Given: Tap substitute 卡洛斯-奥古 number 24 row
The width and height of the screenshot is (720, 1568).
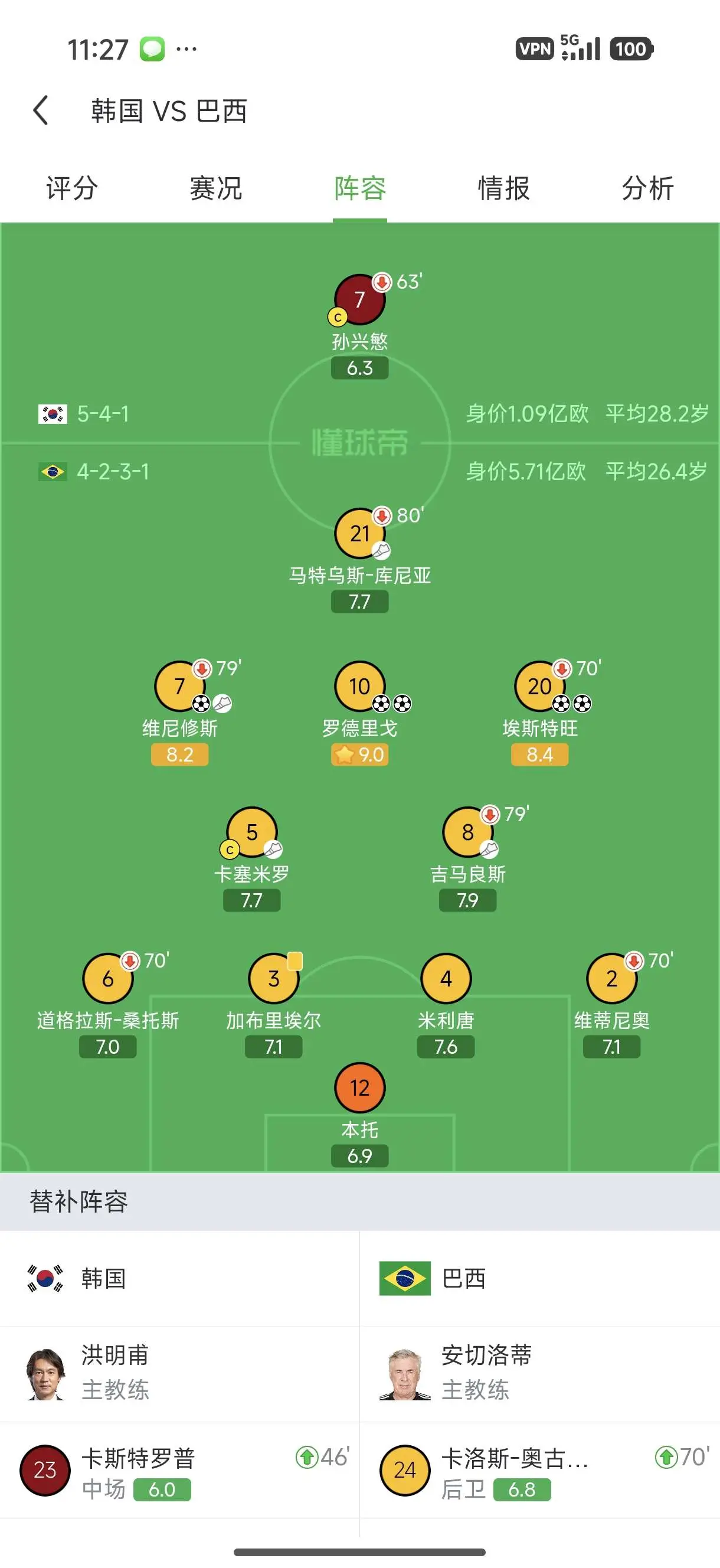Looking at the screenshot, I should pyautogui.click(x=540, y=1470).
